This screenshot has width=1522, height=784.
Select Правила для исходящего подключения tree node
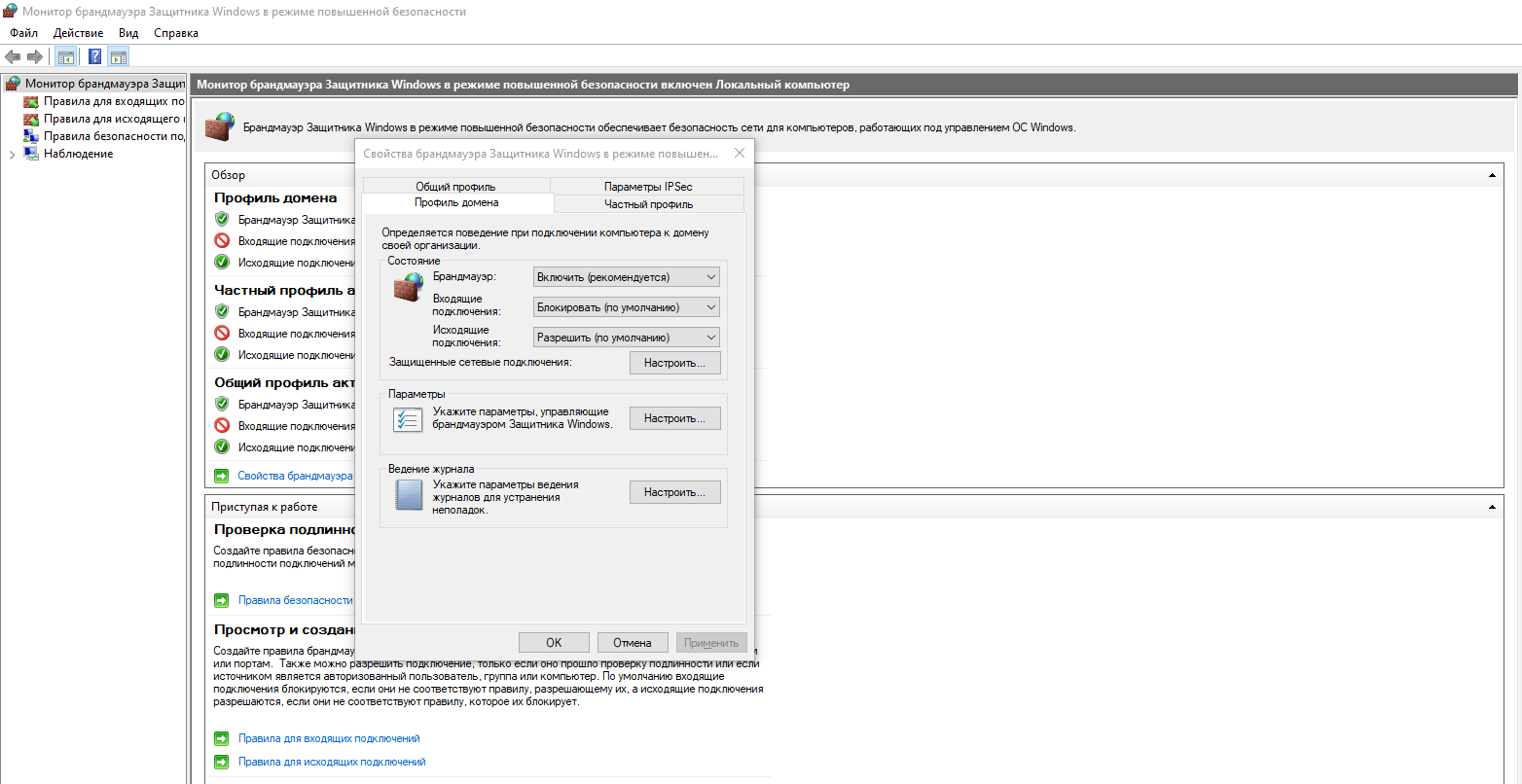[x=114, y=119]
